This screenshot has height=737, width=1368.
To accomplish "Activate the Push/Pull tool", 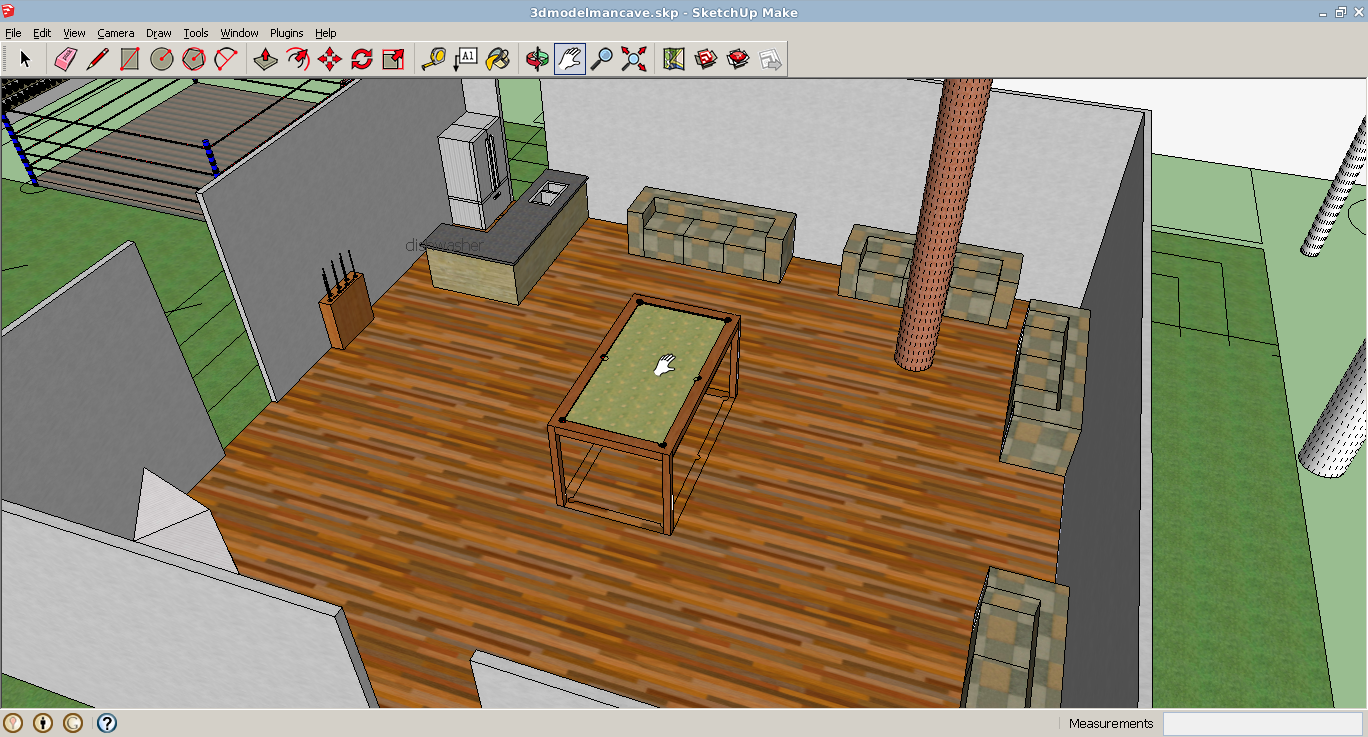I will [265, 59].
